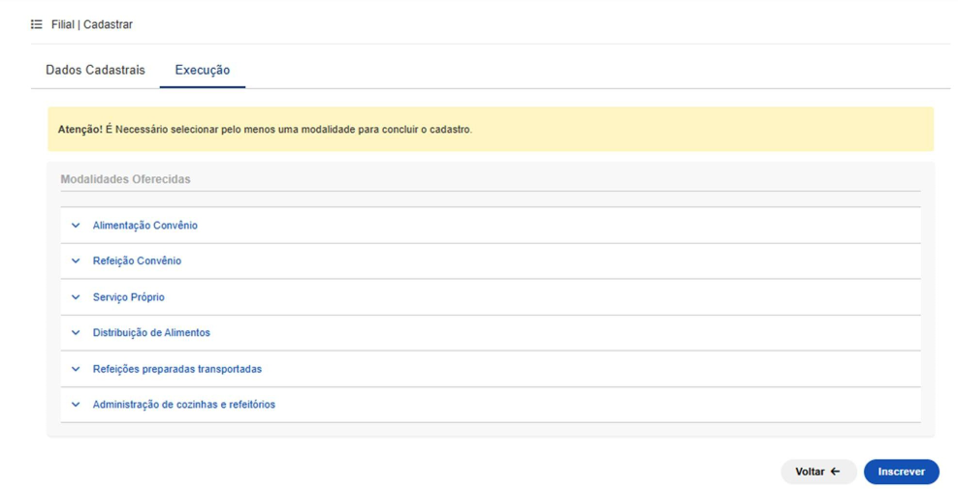This screenshot has width=958, height=489.
Task: Click the Atenção! warning message text
Action: pos(265,130)
